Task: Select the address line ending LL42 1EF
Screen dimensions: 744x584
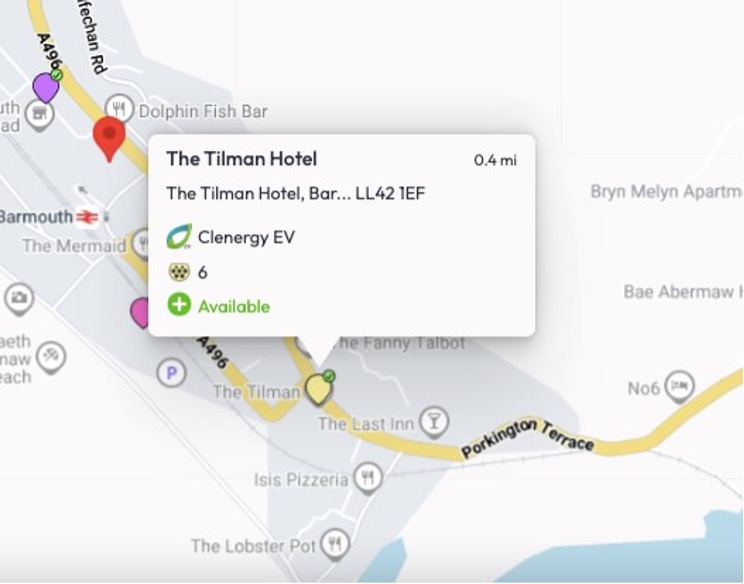Action: click(x=296, y=194)
